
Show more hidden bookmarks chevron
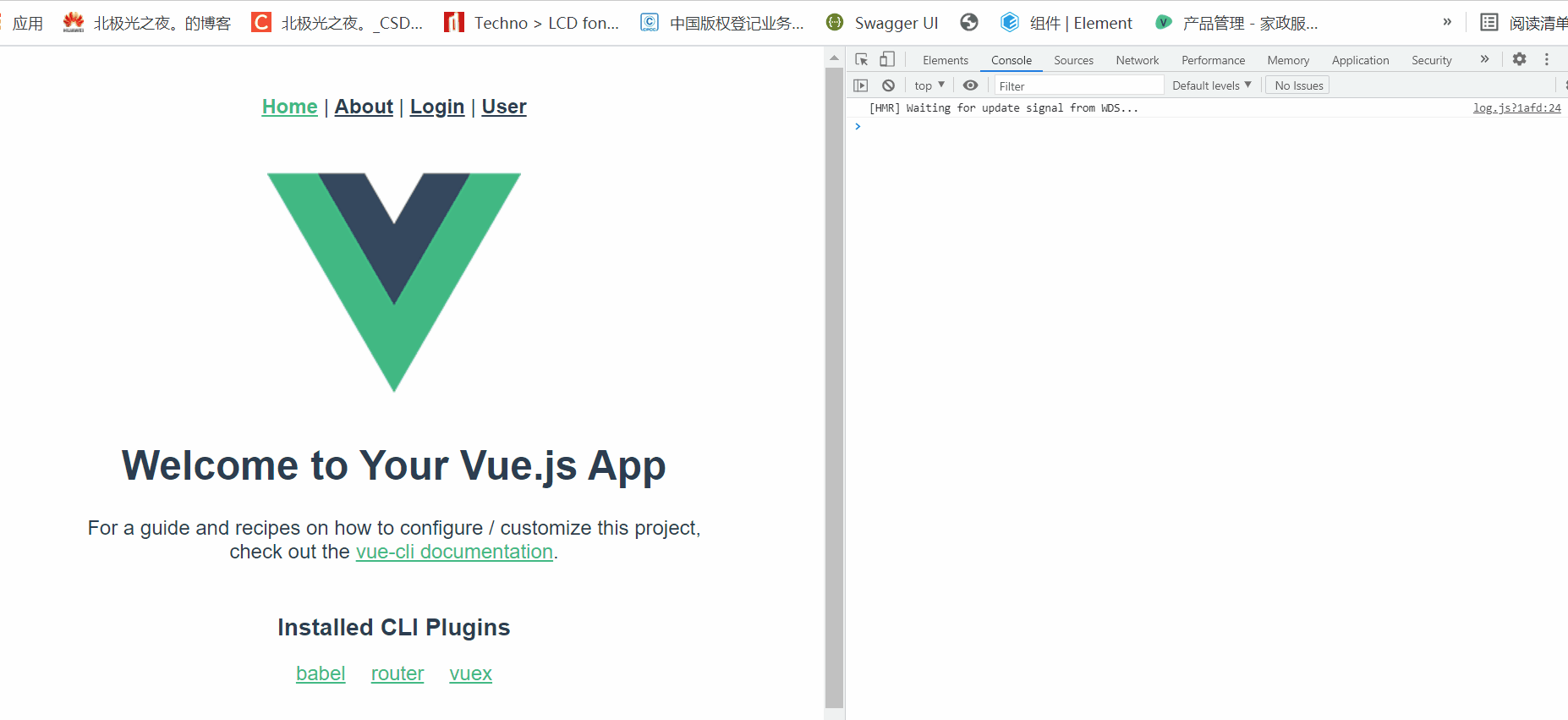1447,22
